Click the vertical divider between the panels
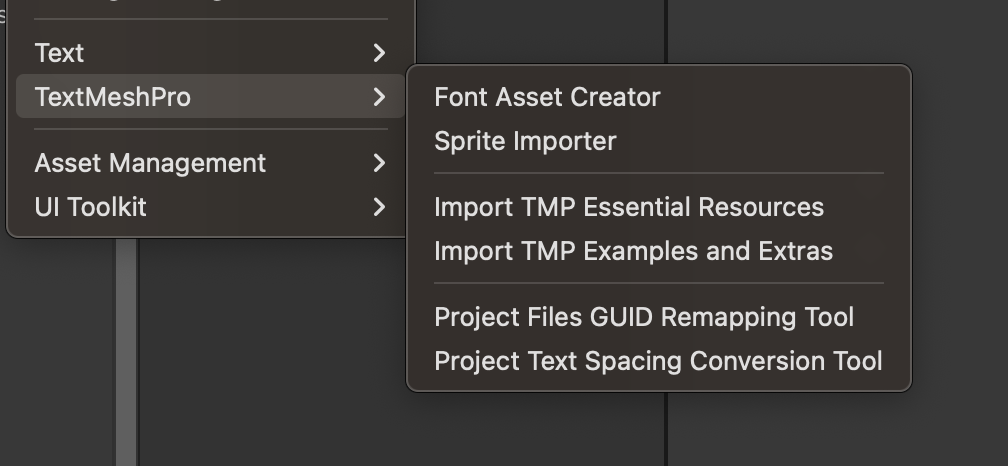Screen dimensions: 1008x466 click(666, 430)
